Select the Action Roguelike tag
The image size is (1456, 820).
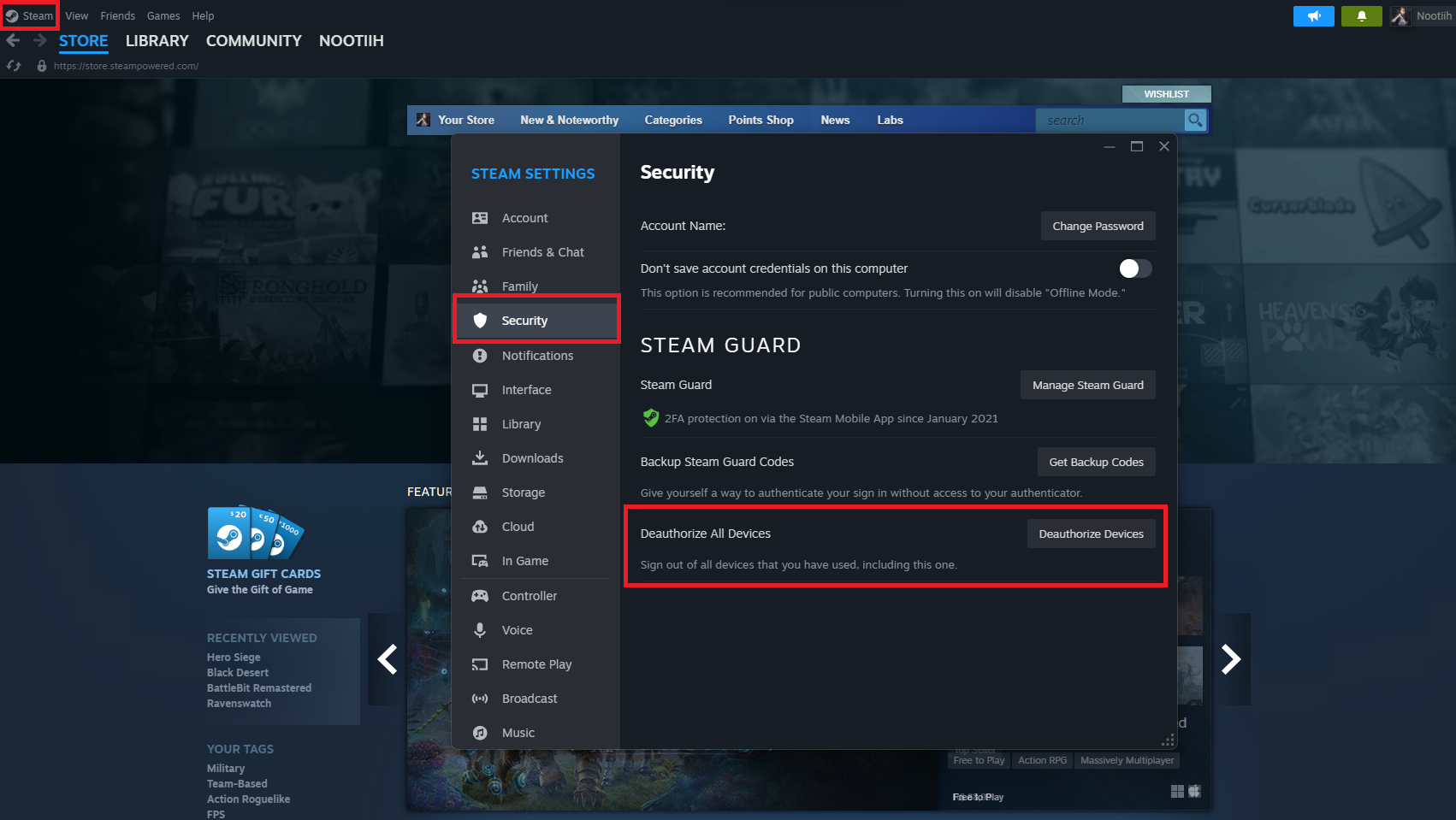pos(249,799)
